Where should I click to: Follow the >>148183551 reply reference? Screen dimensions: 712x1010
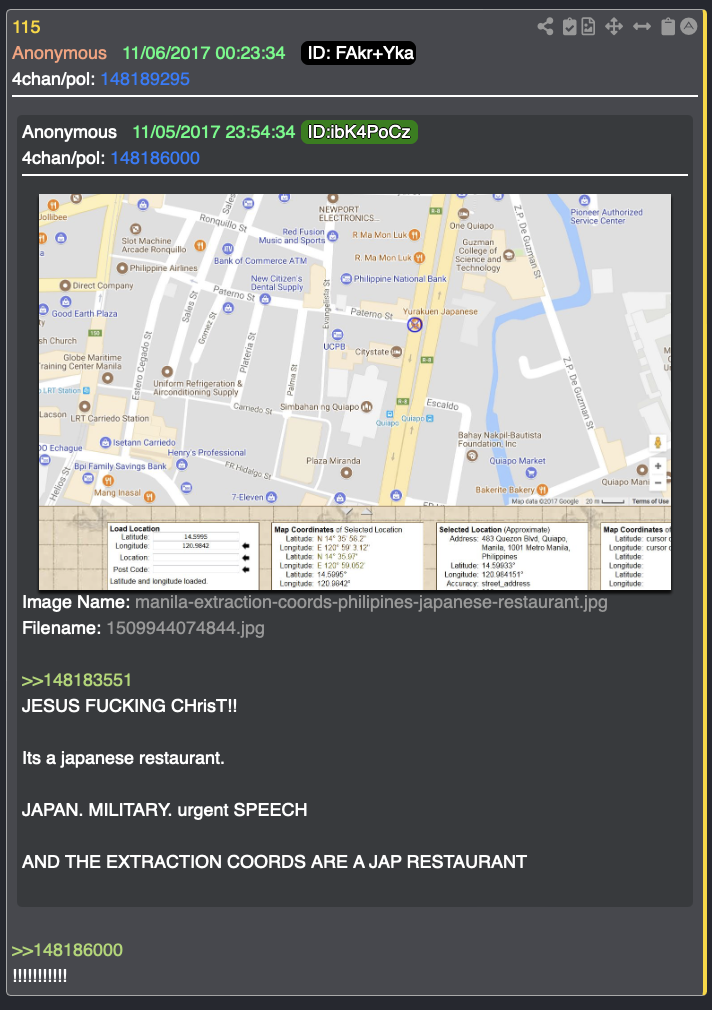pyautogui.click(x=77, y=680)
